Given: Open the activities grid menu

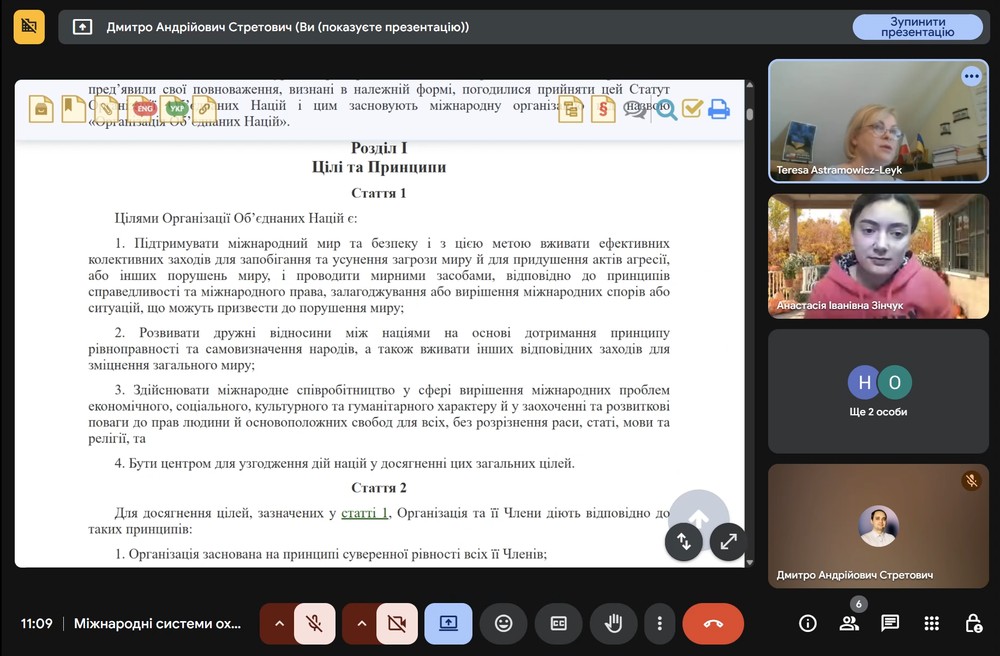Looking at the screenshot, I should [931, 623].
